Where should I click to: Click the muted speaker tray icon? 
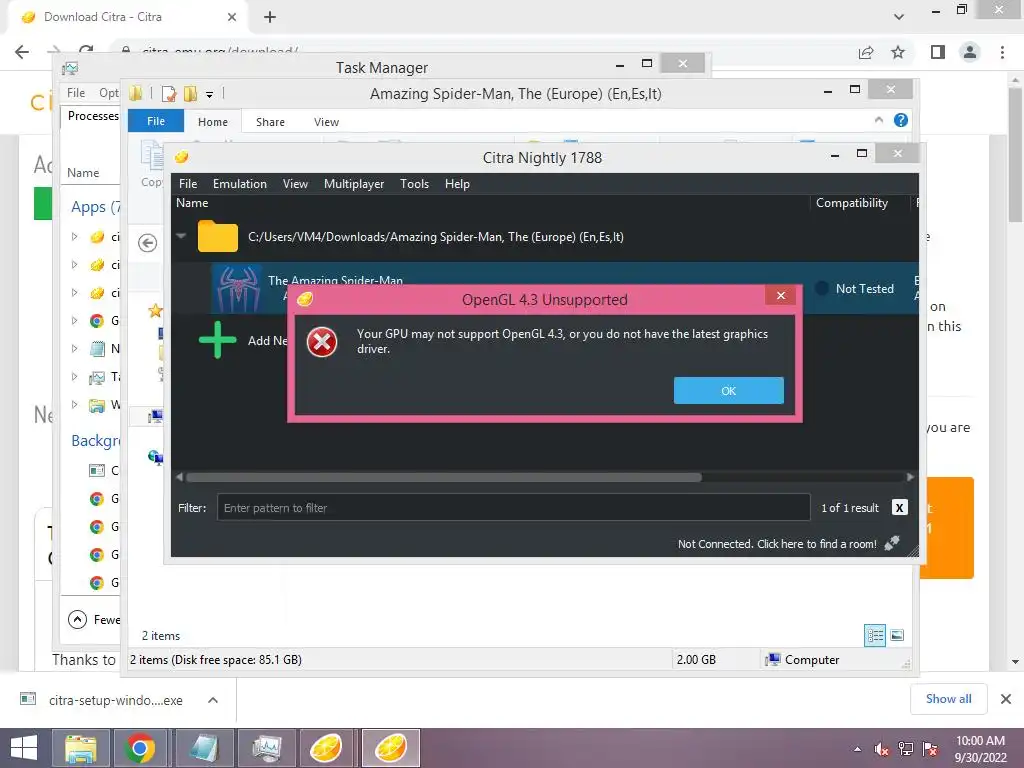tap(881, 748)
